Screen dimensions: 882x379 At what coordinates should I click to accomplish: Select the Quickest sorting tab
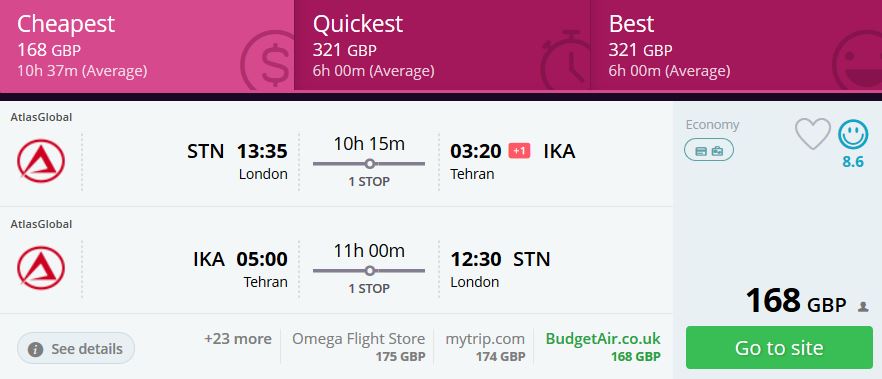tap(442, 46)
